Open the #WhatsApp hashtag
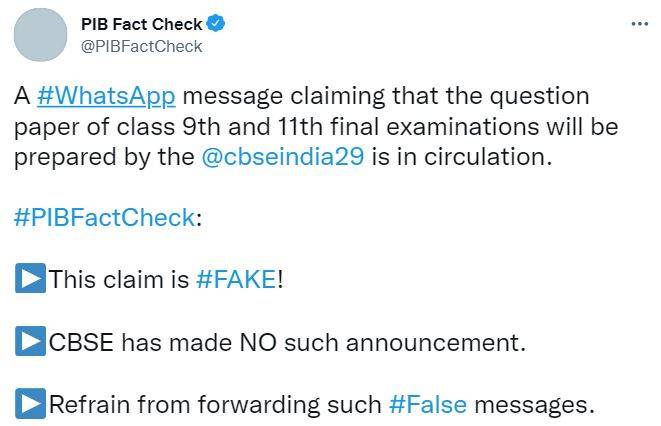 coord(106,97)
